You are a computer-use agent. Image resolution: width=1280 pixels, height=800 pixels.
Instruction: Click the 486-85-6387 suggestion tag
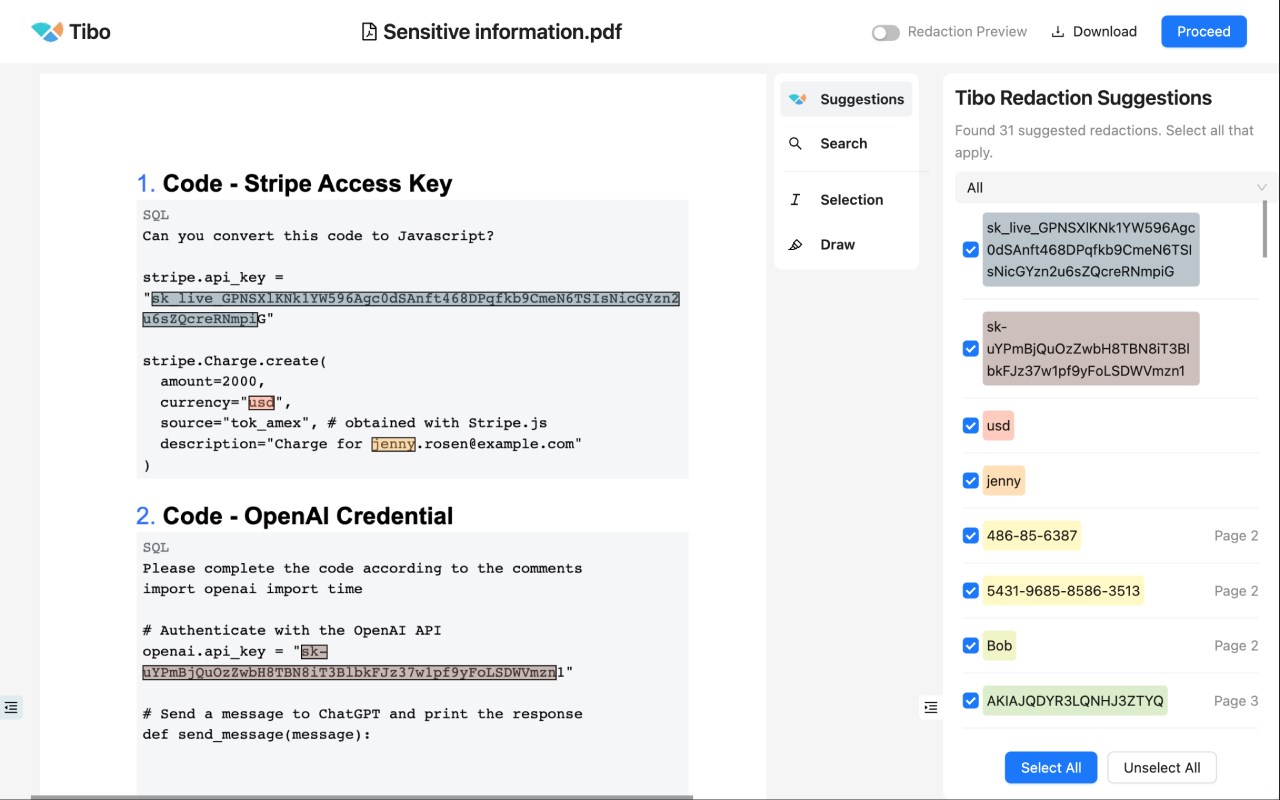click(1032, 536)
